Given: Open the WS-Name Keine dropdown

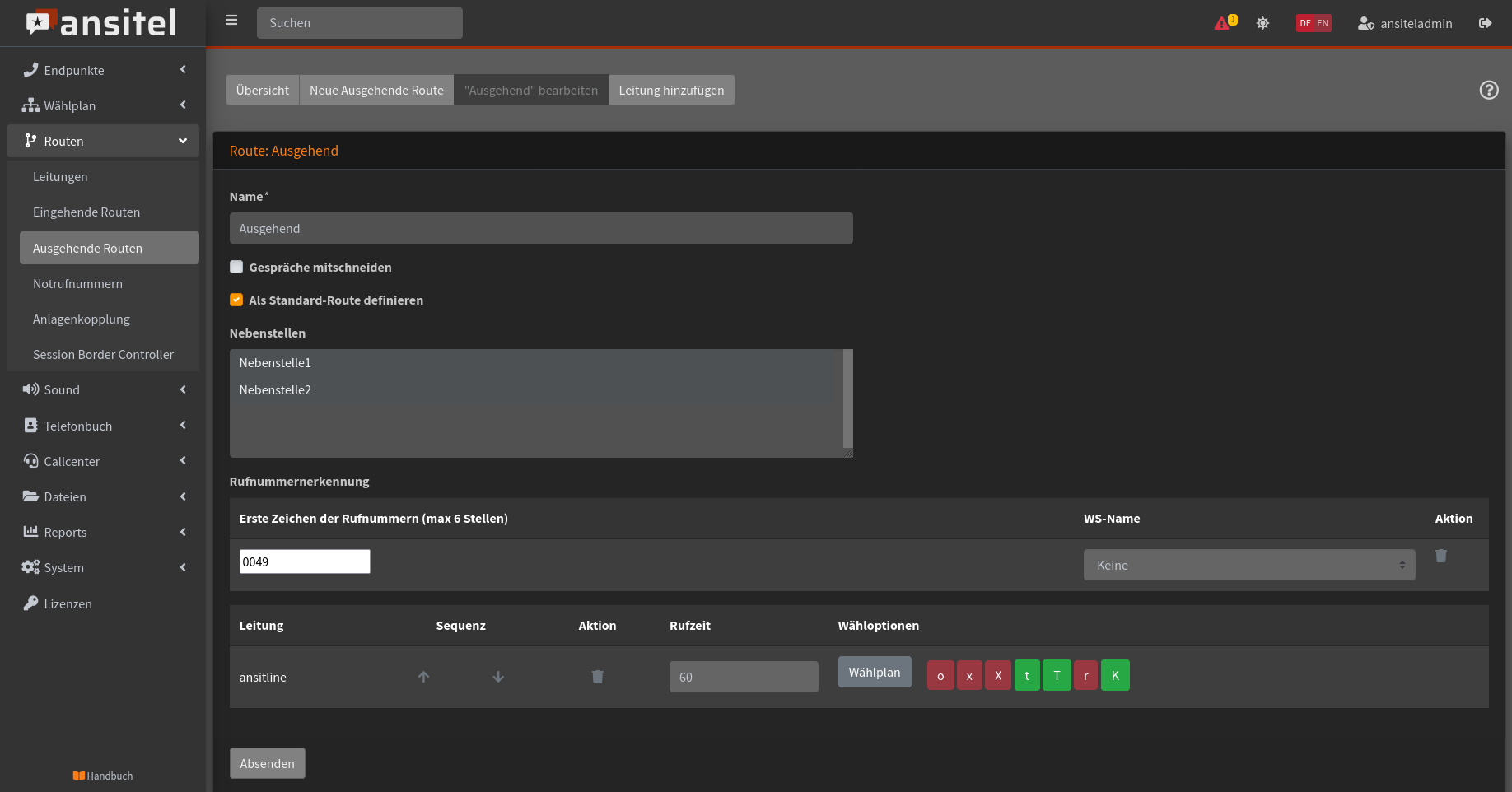Looking at the screenshot, I should pos(1248,565).
